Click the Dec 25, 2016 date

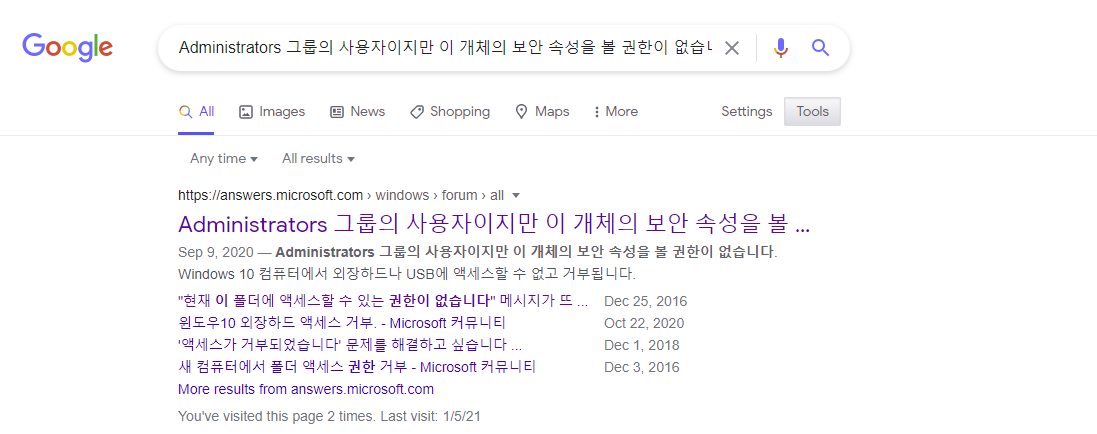tap(646, 302)
